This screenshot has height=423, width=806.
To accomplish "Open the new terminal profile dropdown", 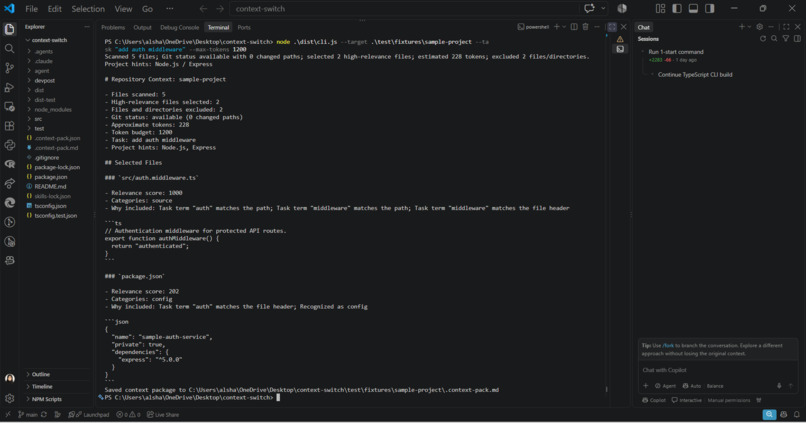I will click(x=564, y=27).
